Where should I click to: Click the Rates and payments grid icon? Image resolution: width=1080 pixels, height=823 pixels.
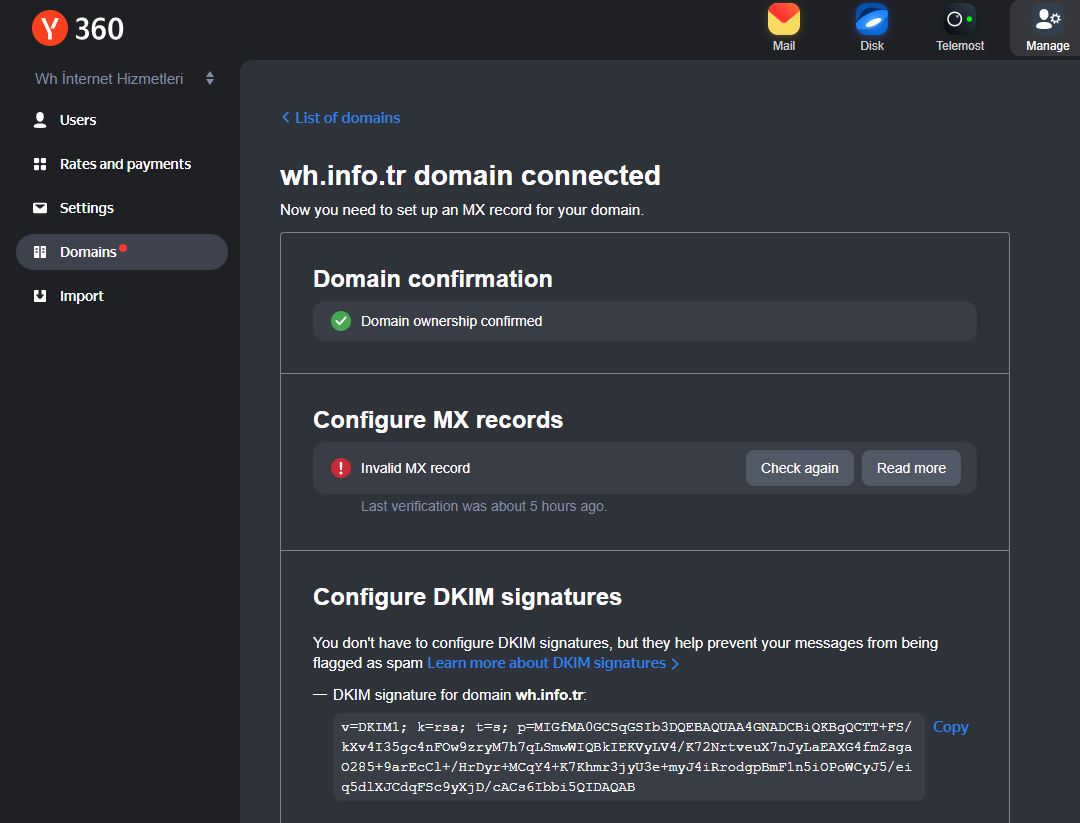click(x=40, y=164)
